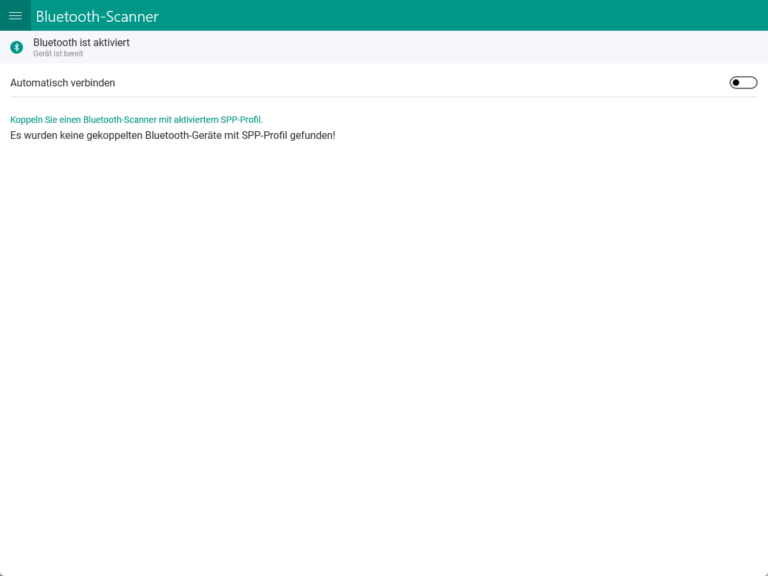Click the empty right side of toggle track
The image size is (768, 576).
click(x=750, y=82)
